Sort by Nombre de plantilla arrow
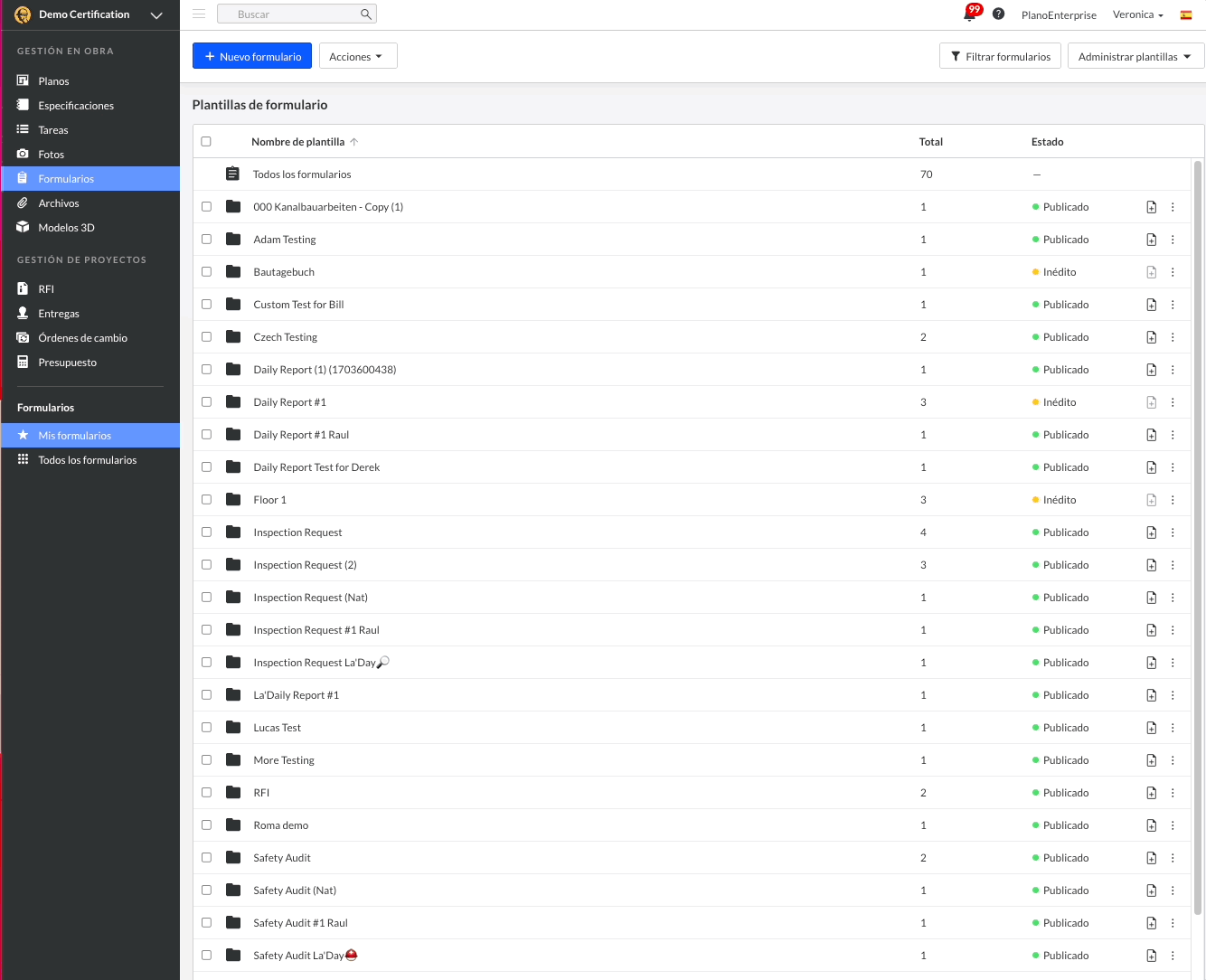 (354, 142)
